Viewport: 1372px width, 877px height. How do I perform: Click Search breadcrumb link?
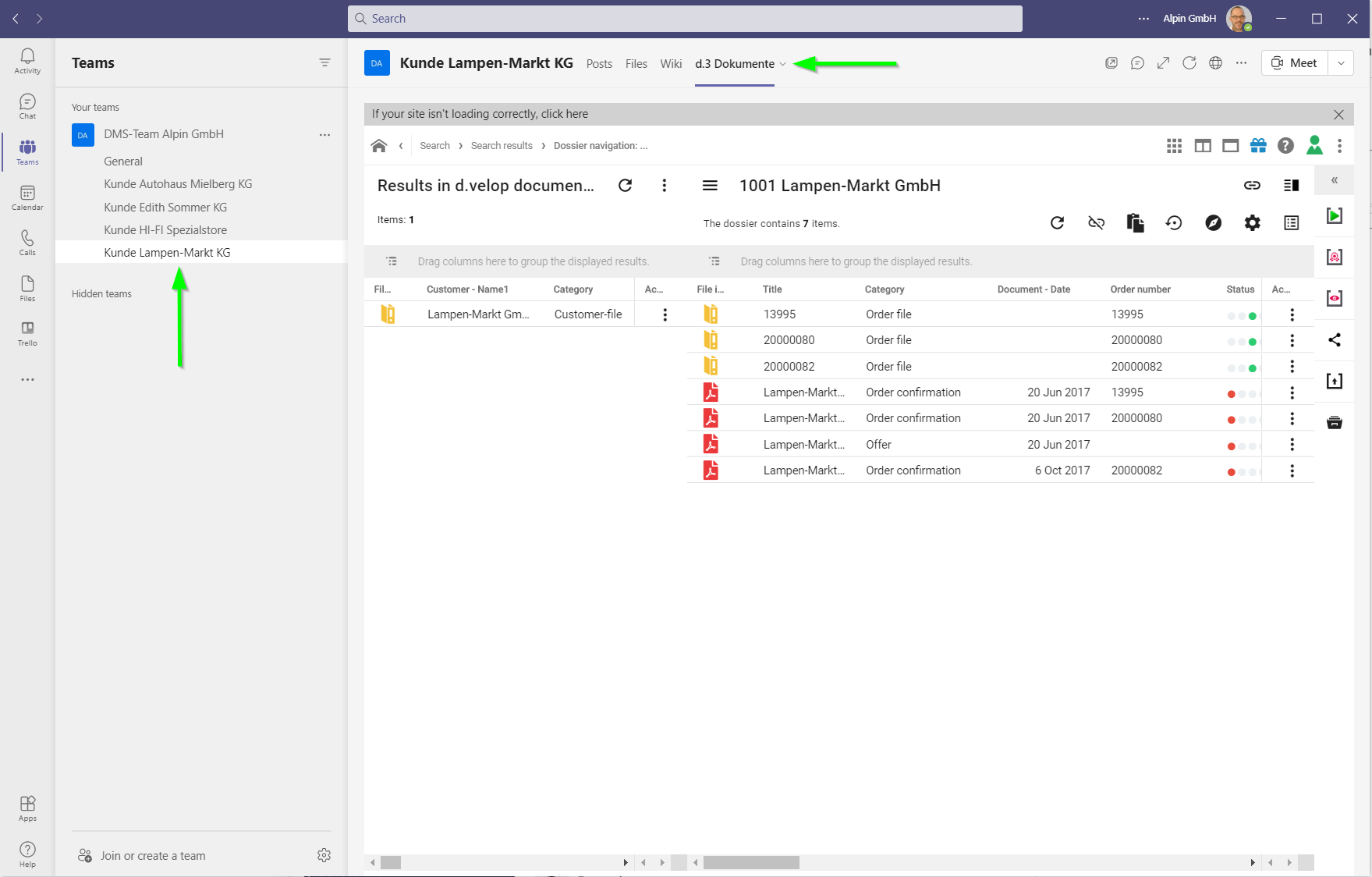(434, 146)
